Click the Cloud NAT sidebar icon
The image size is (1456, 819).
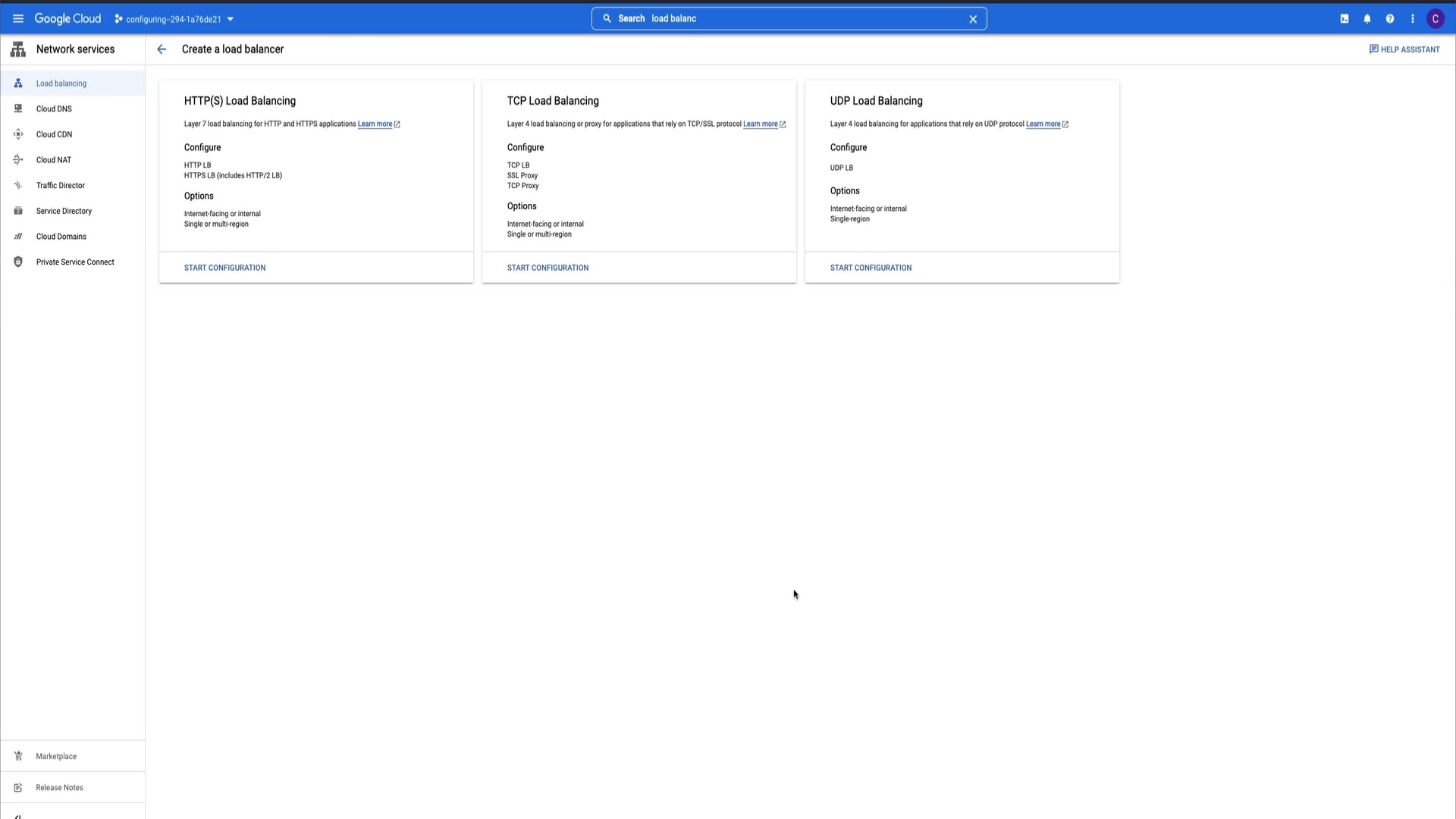[18, 160]
